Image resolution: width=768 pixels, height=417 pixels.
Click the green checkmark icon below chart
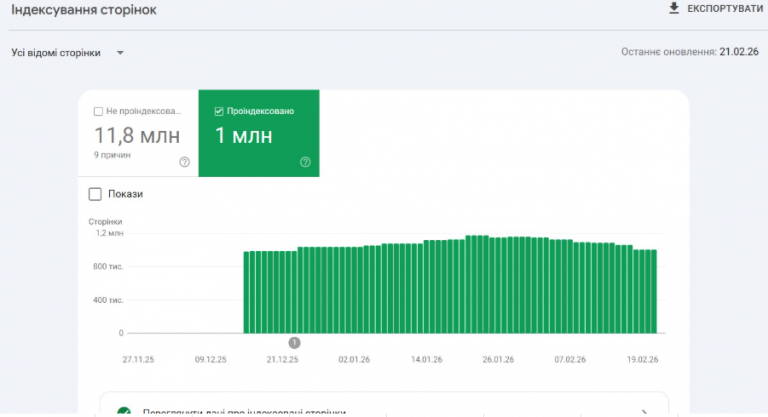pyautogui.click(x=124, y=412)
